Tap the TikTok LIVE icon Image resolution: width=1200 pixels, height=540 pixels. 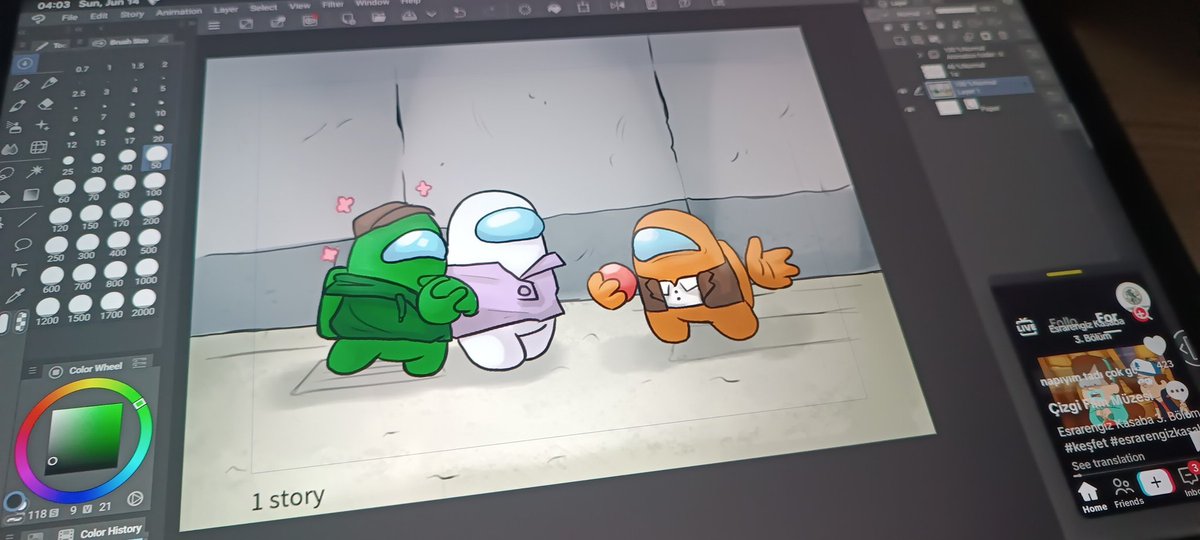point(1025,326)
